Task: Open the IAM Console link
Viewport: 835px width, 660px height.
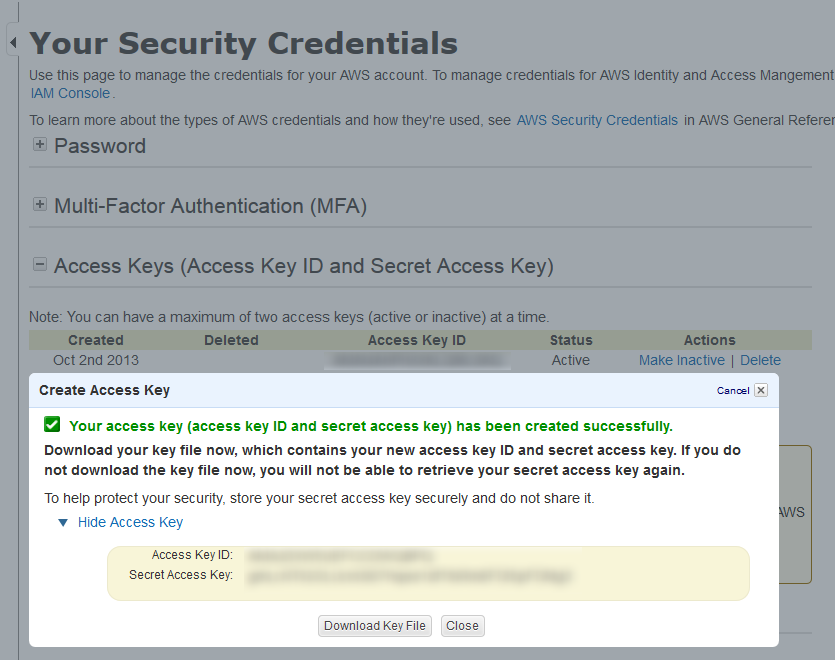Action: click(x=70, y=93)
